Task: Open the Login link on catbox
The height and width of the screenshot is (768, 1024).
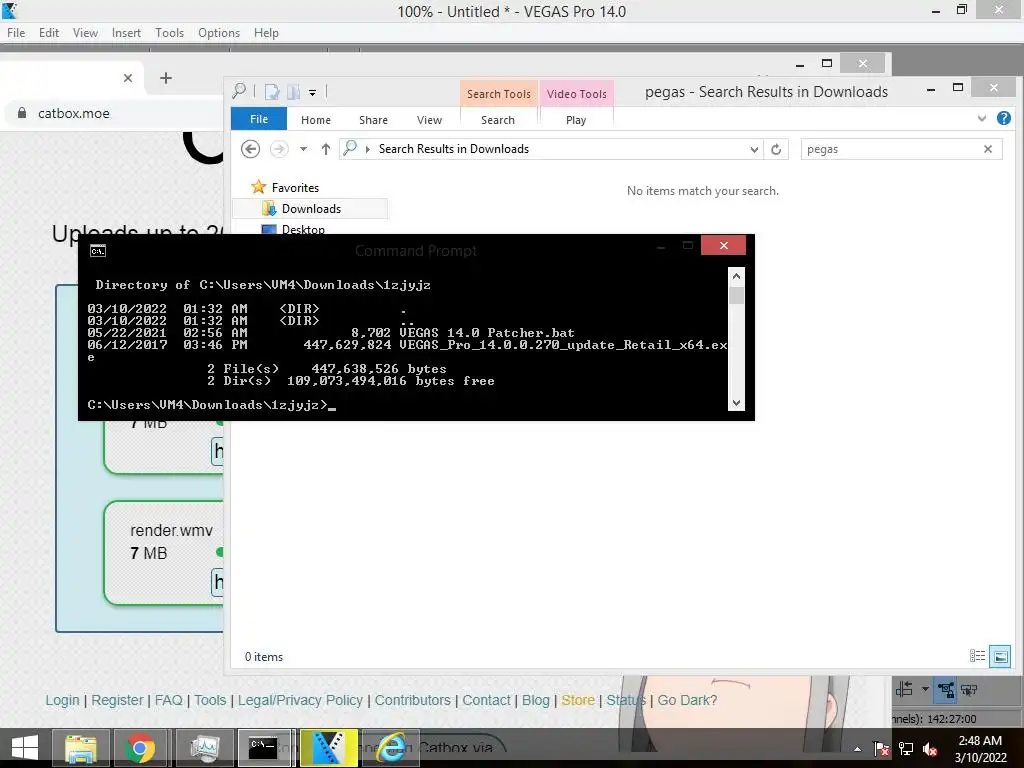Action: [x=62, y=700]
